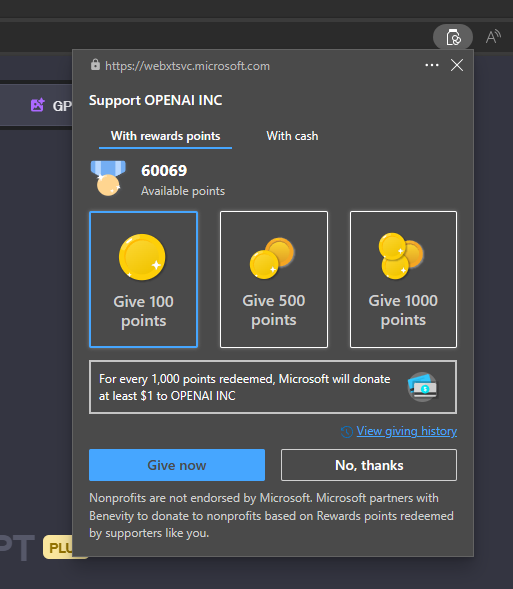This screenshot has width=513, height=589.
Task: Click the Read aloud icon
Action: (493, 37)
